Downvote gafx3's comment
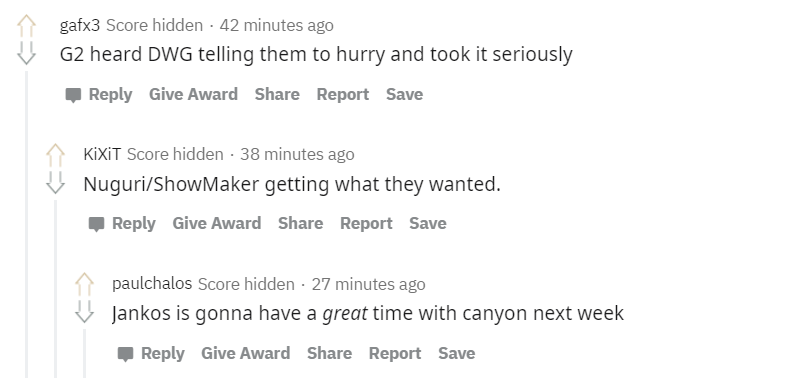The width and height of the screenshot is (800, 378). point(26,53)
